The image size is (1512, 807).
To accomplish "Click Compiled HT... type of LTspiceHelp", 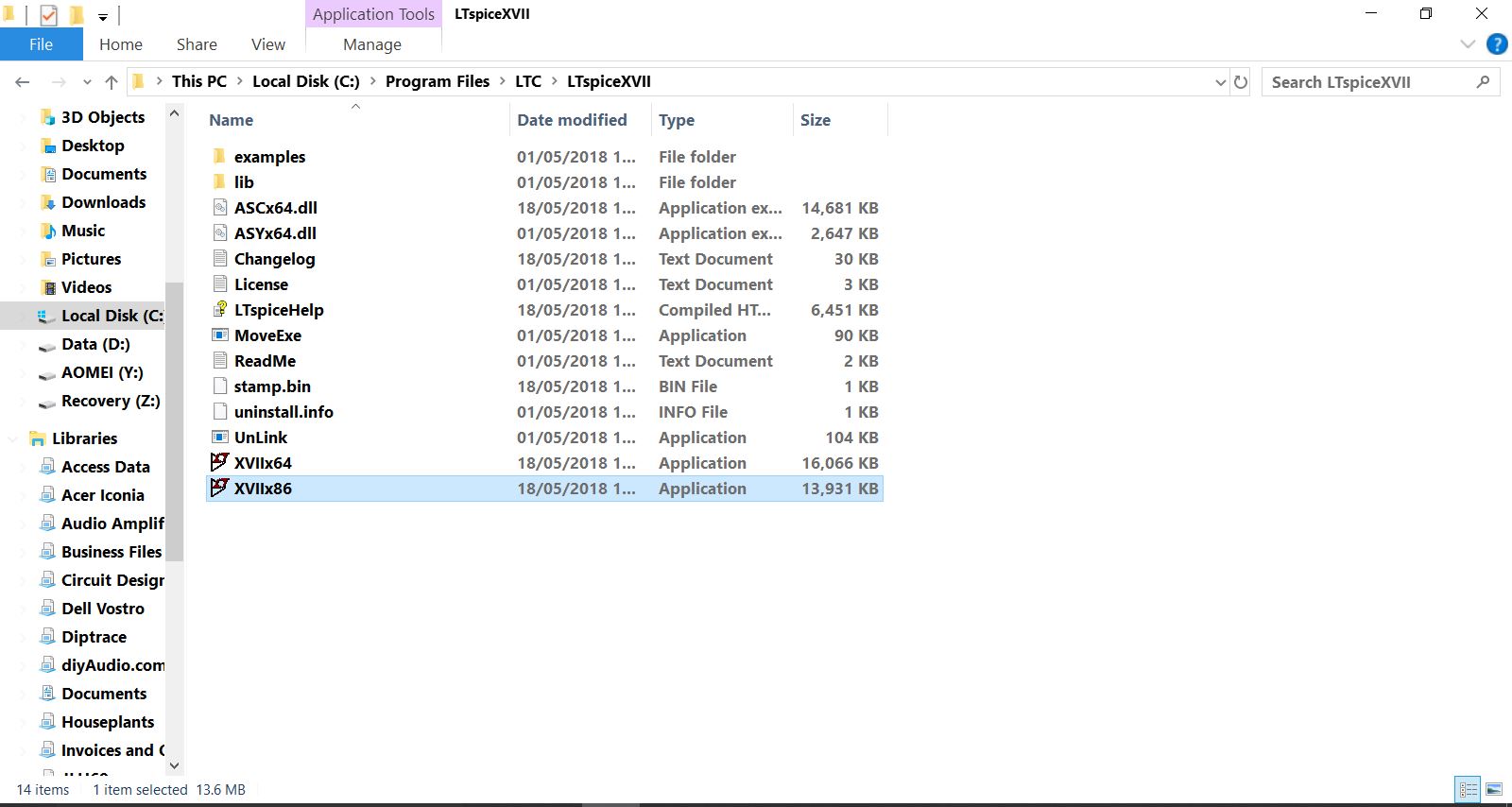I will coord(714,310).
